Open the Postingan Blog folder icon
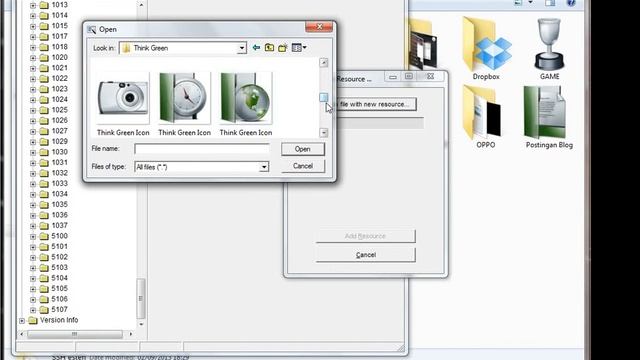The width and height of the screenshot is (640, 360). [x=546, y=112]
